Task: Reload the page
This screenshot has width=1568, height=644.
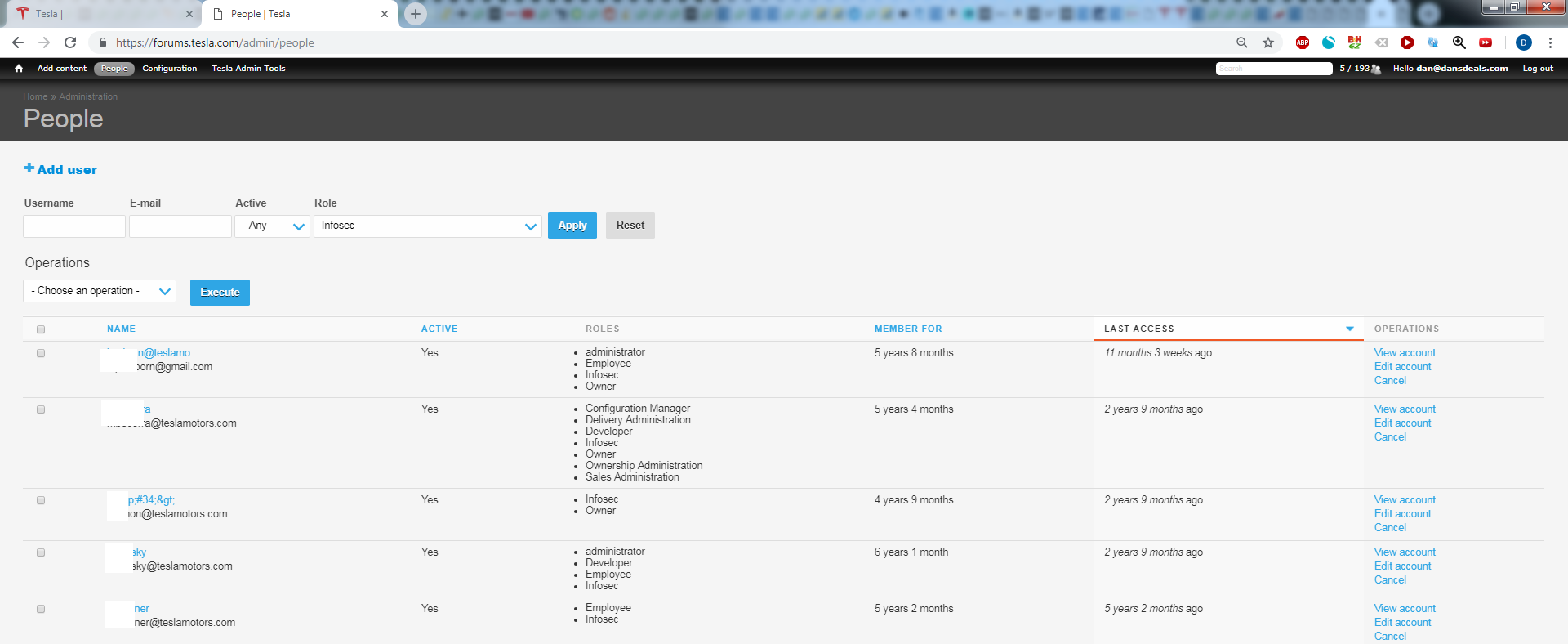Action: [70, 42]
